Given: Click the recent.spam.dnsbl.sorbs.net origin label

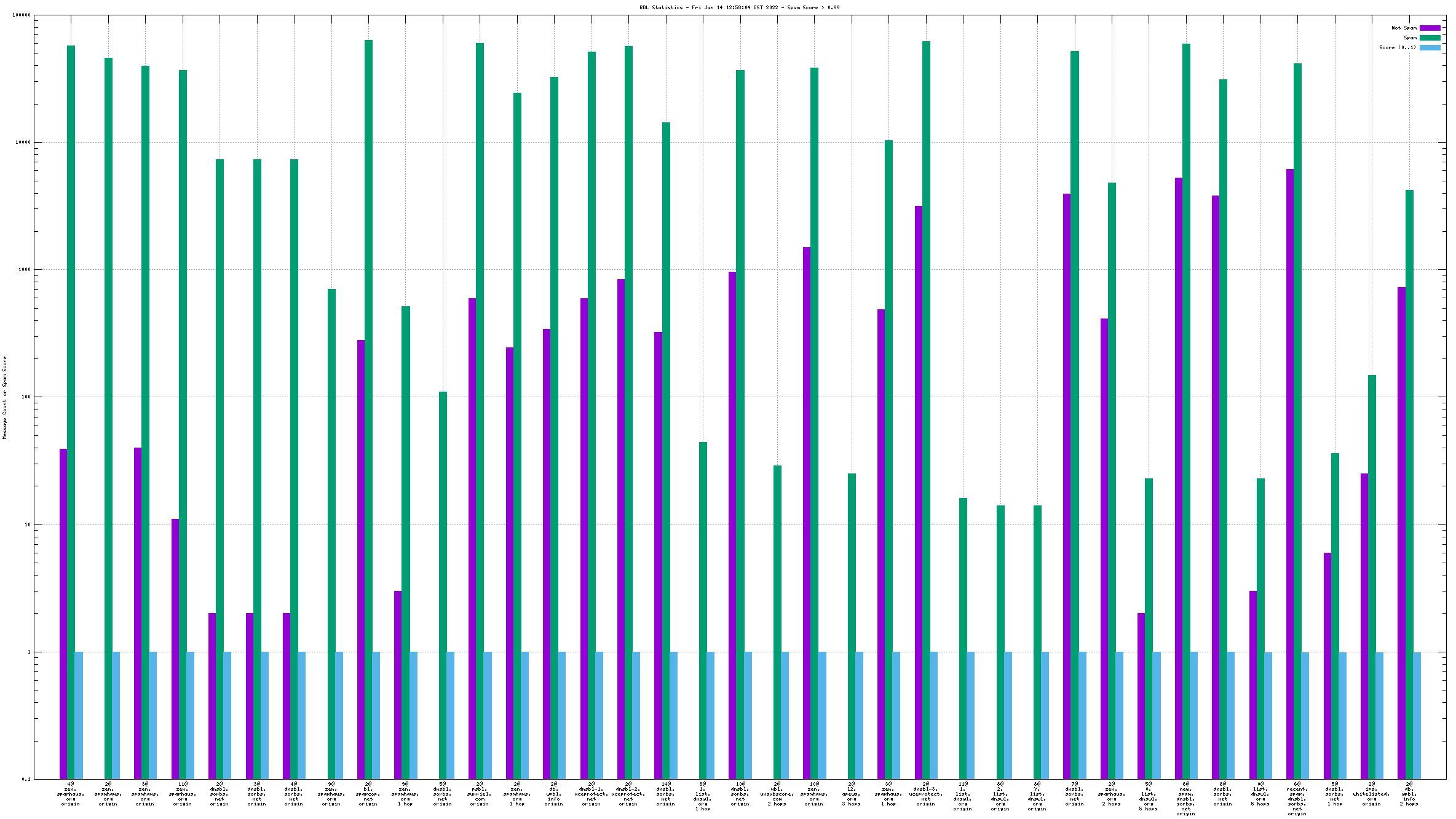Looking at the screenshot, I should click(x=1297, y=799).
